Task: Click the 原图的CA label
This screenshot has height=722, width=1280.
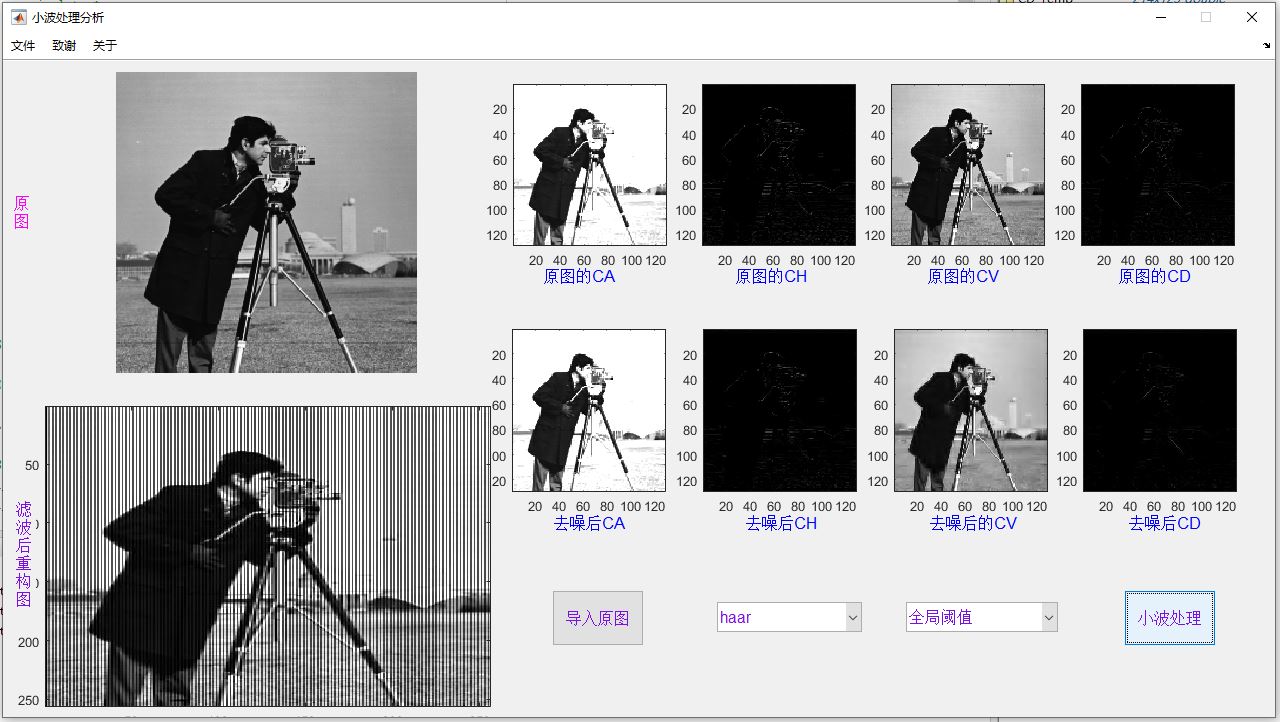Action: (x=579, y=277)
